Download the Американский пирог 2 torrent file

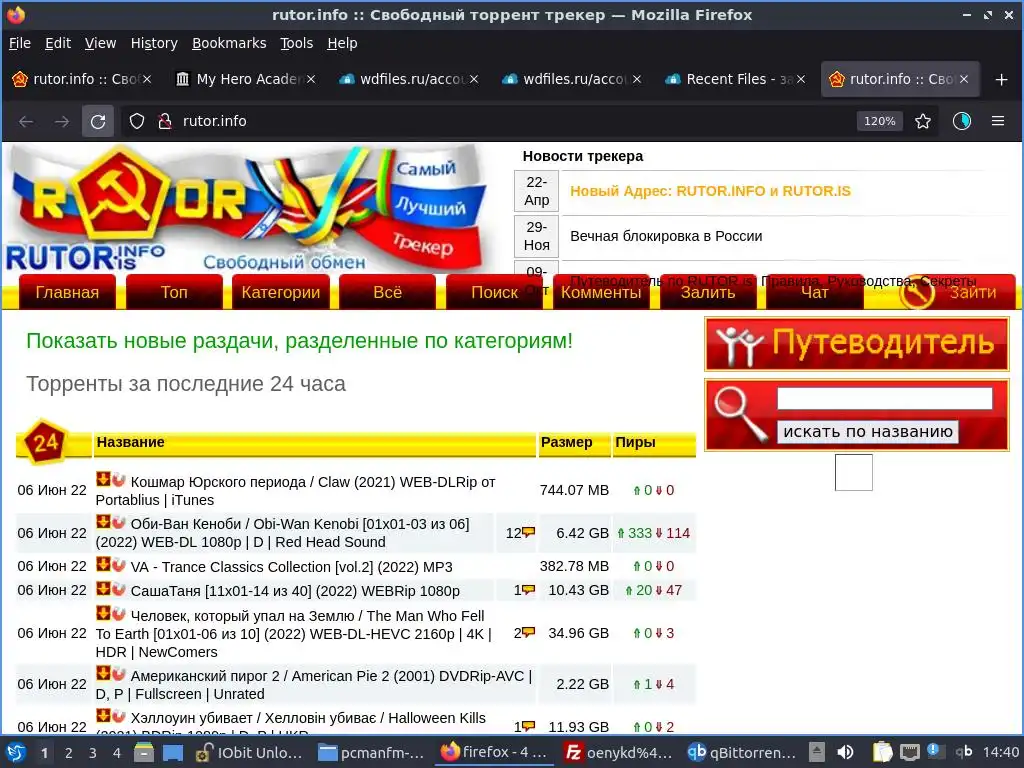click(103, 673)
